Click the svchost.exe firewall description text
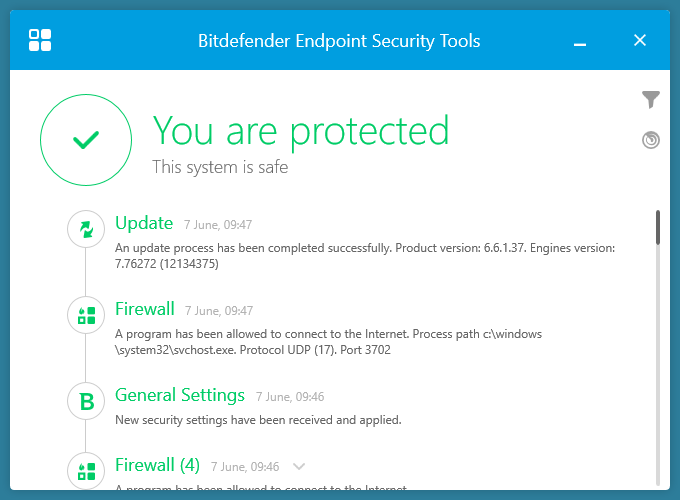 click(x=328, y=341)
